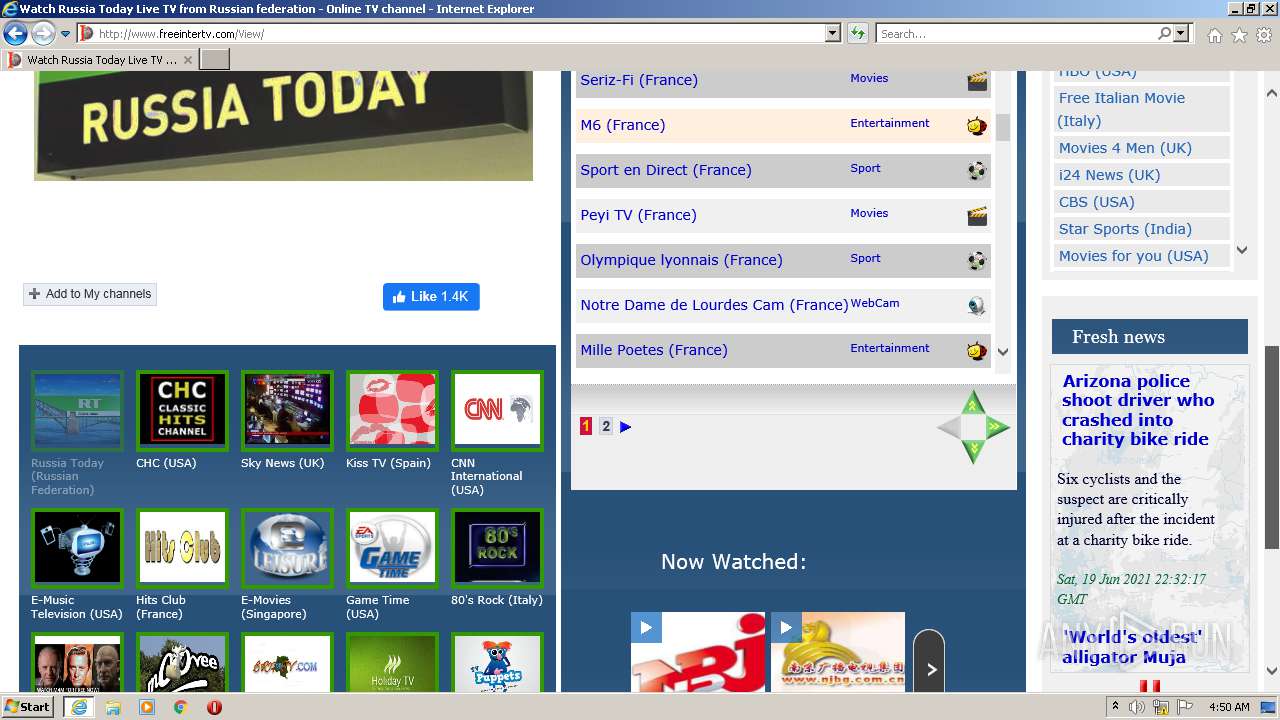1280x720 pixels.
Task: Open Movies 4 Men (UK) link
Action: tap(1125, 148)
